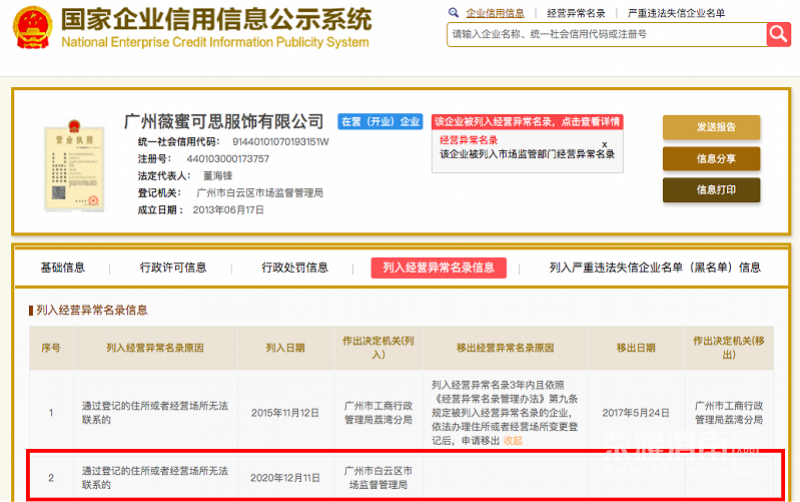Click the 信息分享 button
Screen dimensions: 800x502
pos(711,159)
